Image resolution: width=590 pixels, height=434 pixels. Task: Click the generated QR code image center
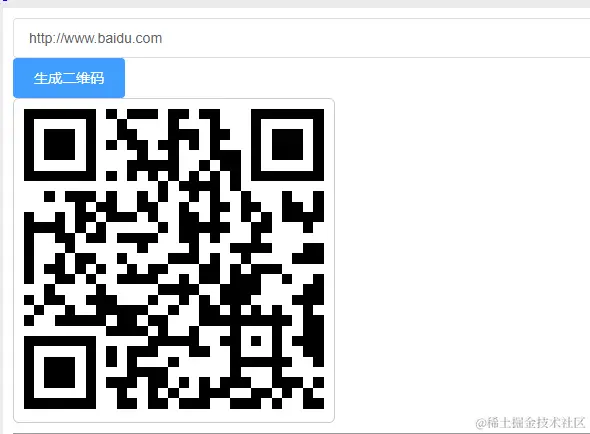point(174,259)
